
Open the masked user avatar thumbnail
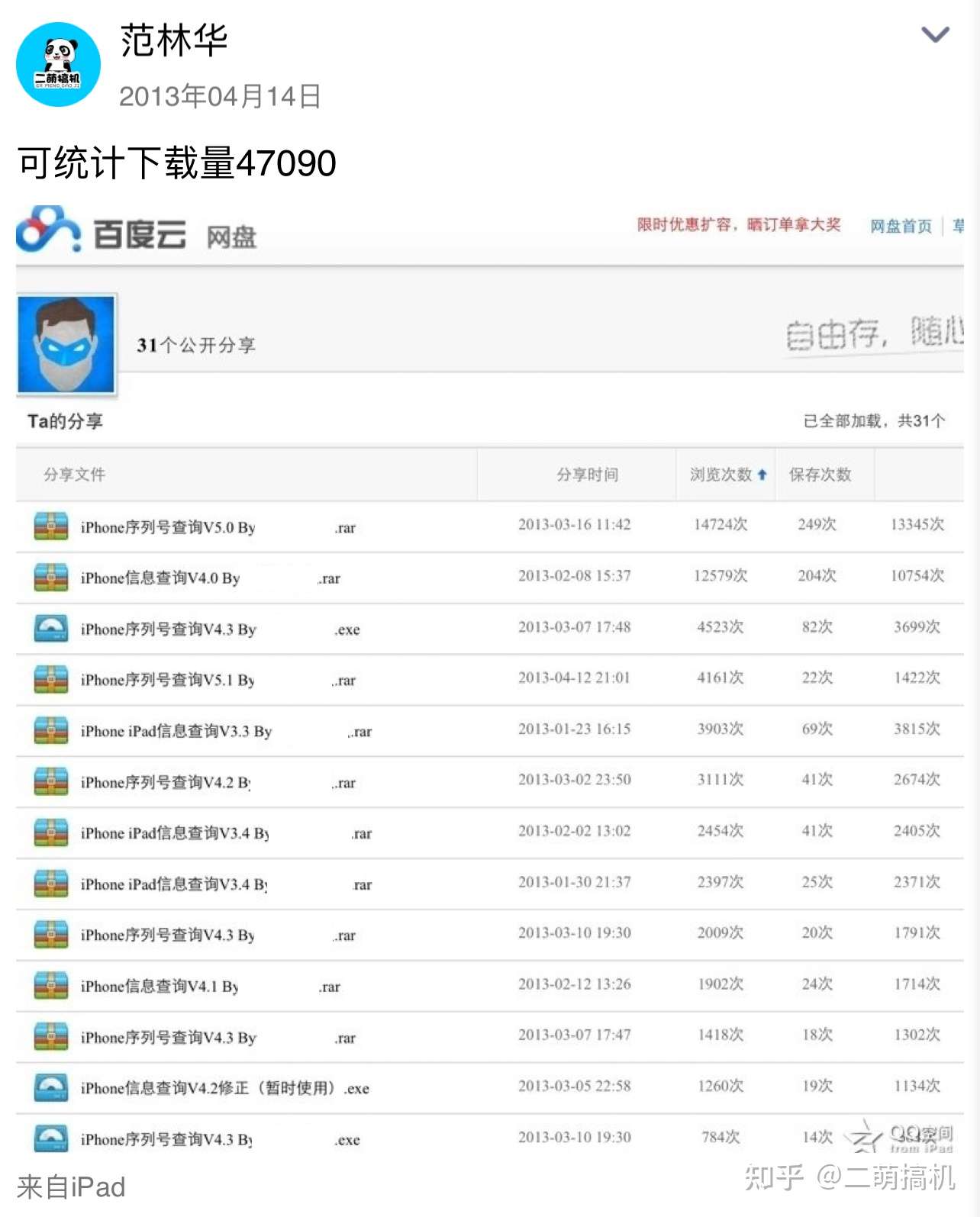(x=66, y=345)
